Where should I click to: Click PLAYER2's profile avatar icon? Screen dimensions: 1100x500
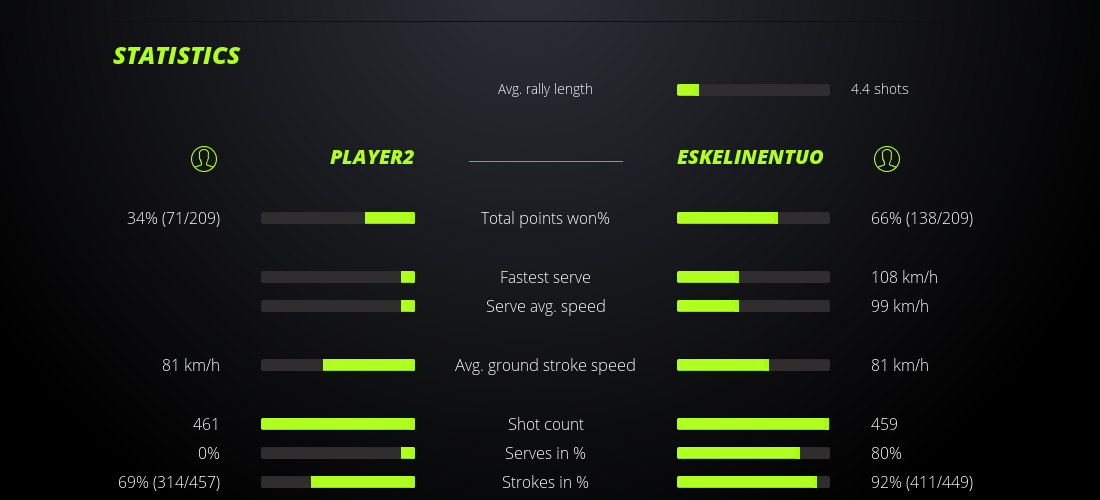coord(204,158)
